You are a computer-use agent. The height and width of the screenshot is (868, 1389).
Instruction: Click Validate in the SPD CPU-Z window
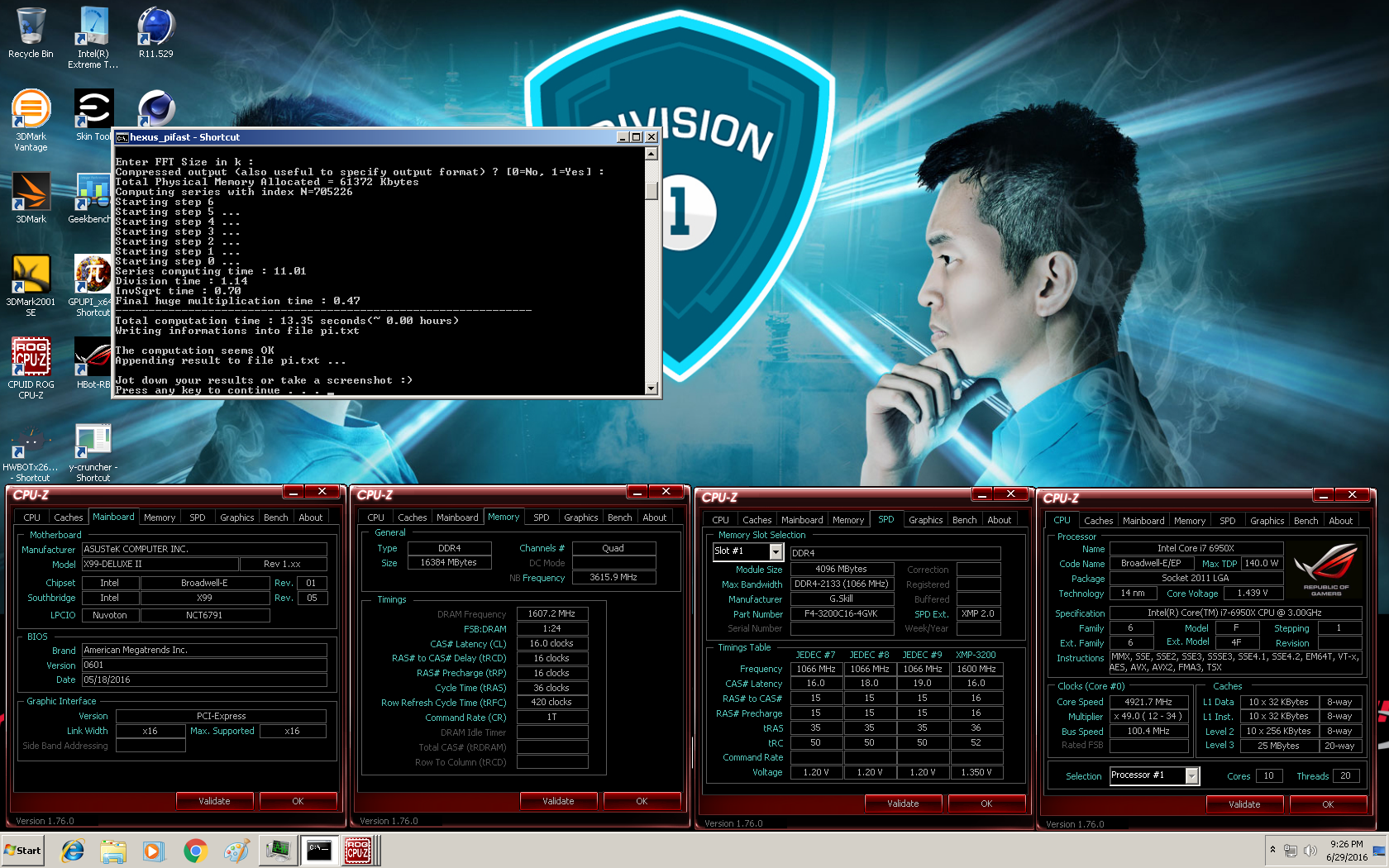tap(903, 804)
